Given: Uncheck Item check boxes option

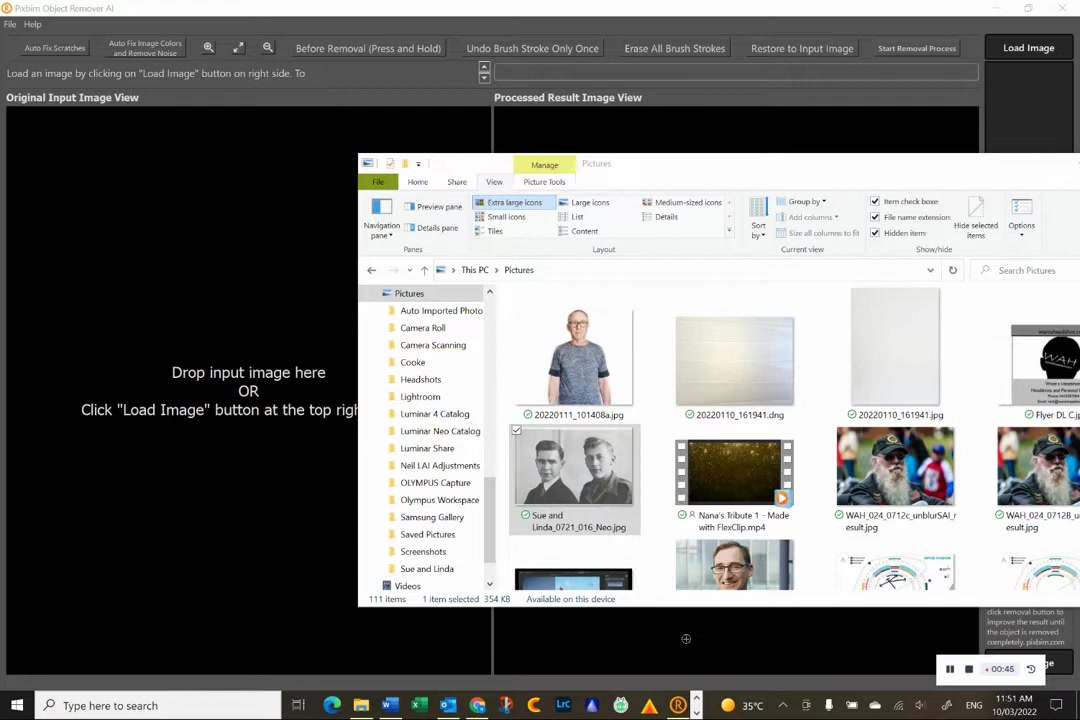Looking at the screenshot, I should point(875,201).
